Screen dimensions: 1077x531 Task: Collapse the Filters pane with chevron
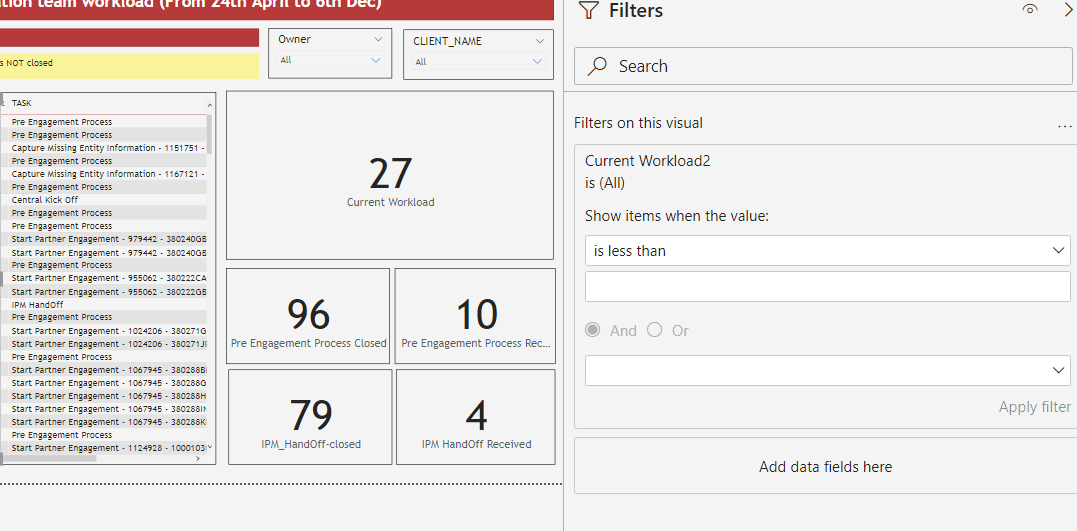coord(1069,9)
